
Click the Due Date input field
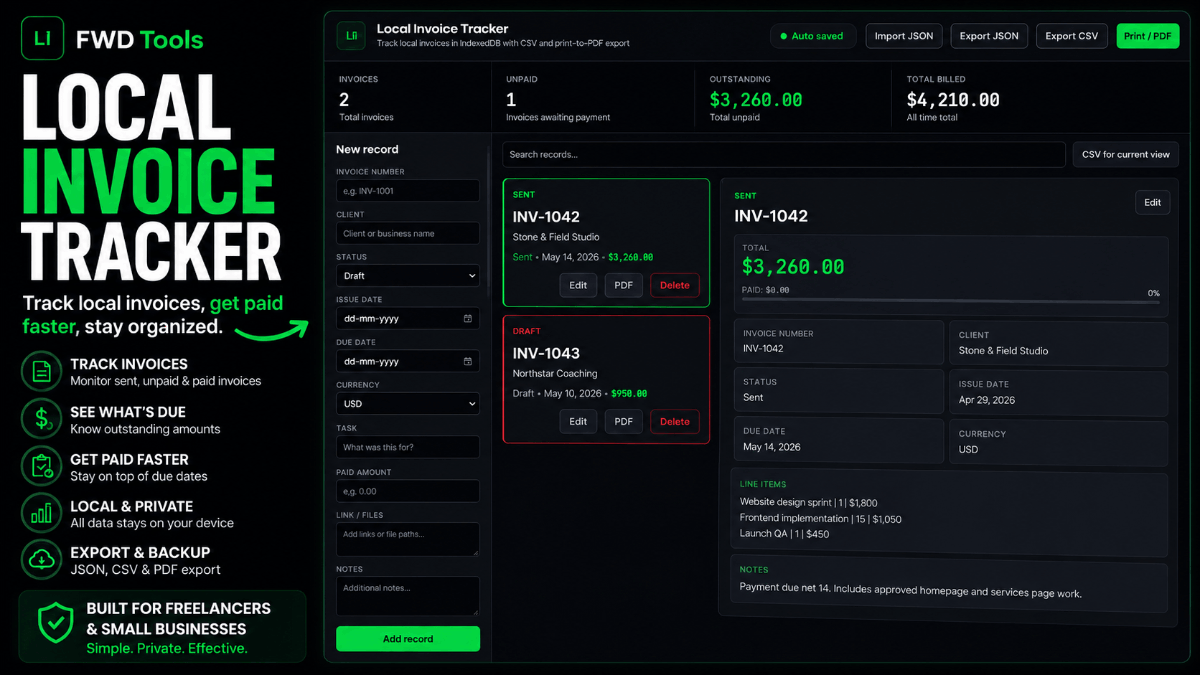pyautogui.click(x=408, y=361)
